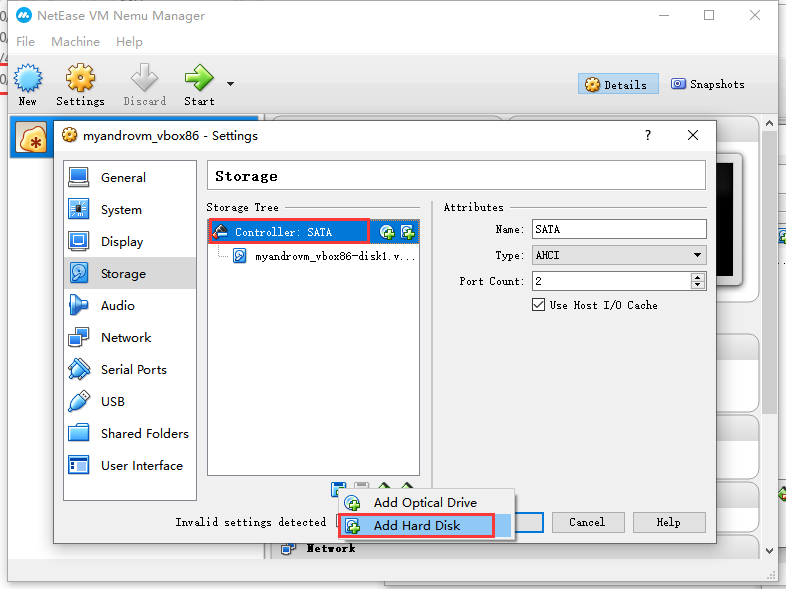
Task: Toggle the Use Host I/O Cache checkbox
Action: click(x=538, y=305)
